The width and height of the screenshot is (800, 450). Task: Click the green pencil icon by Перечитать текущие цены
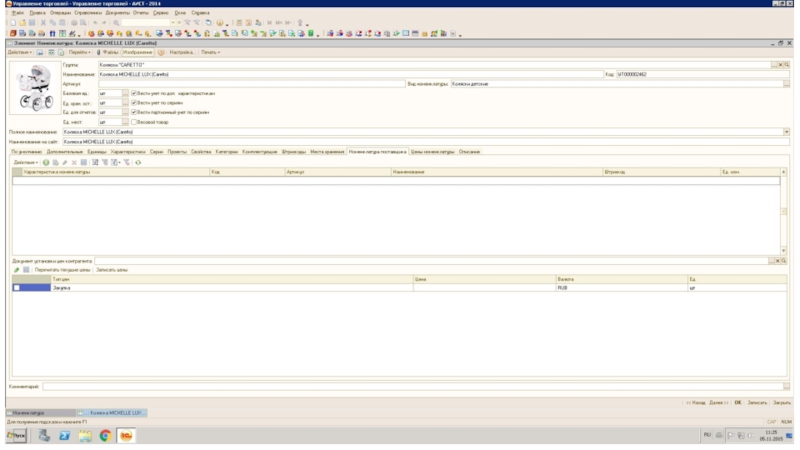(16, 270)
